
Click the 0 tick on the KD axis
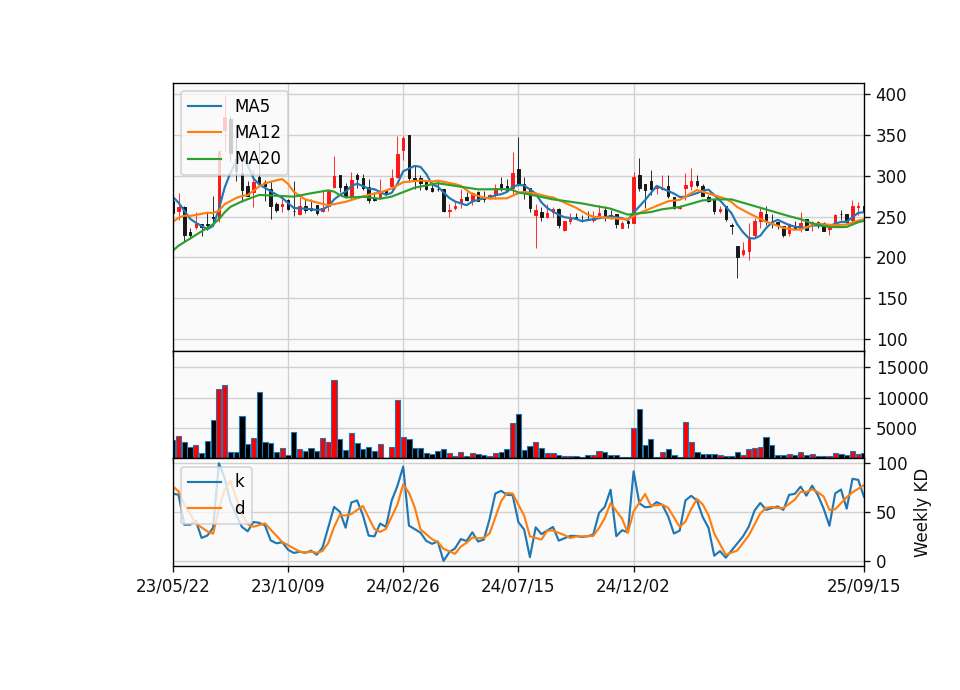point(881,561)
